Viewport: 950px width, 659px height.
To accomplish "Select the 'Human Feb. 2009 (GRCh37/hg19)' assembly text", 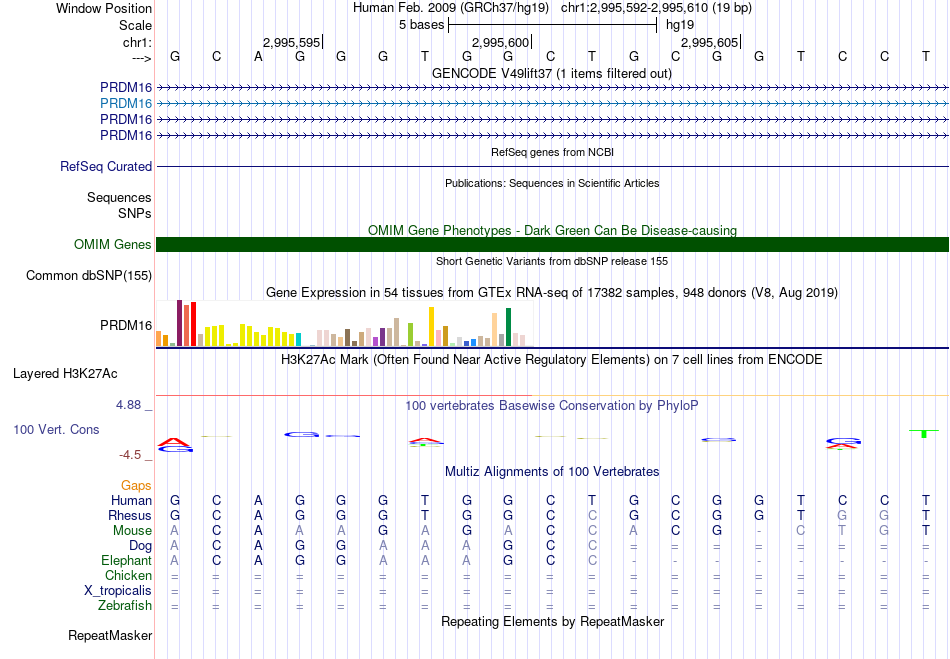I will (x=451, y=8).
